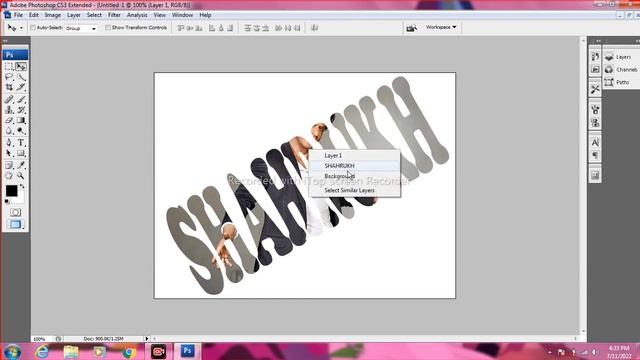The image size is (640, 360).
Task: Select the Clone Stamp tool
Action: coord(9,110)
